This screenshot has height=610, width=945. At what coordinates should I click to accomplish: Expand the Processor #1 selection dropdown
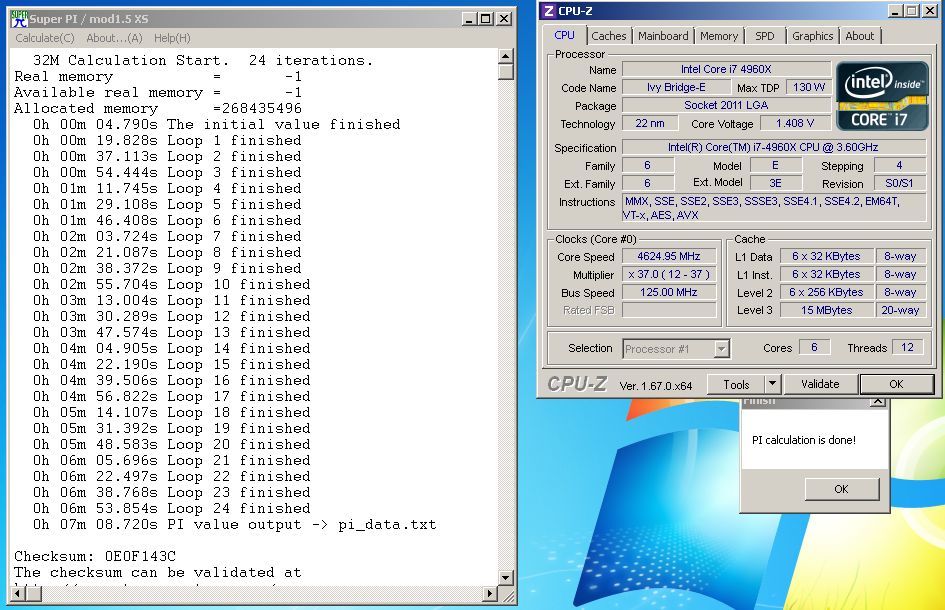pyautogui.click(x=721, y=349)
